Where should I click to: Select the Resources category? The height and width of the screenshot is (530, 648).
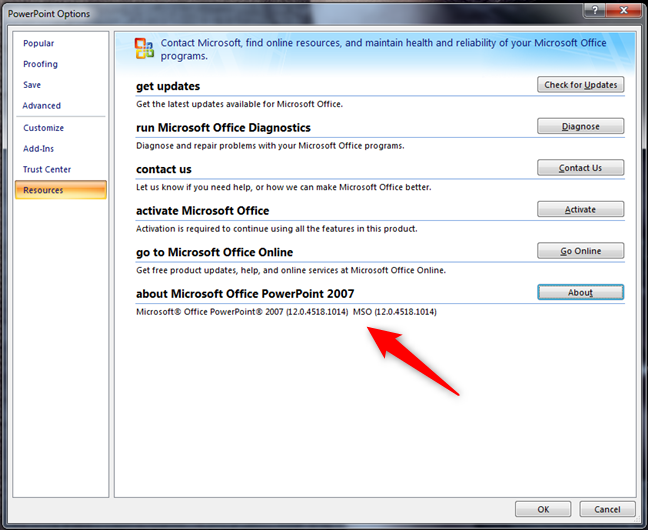(61, 190)
